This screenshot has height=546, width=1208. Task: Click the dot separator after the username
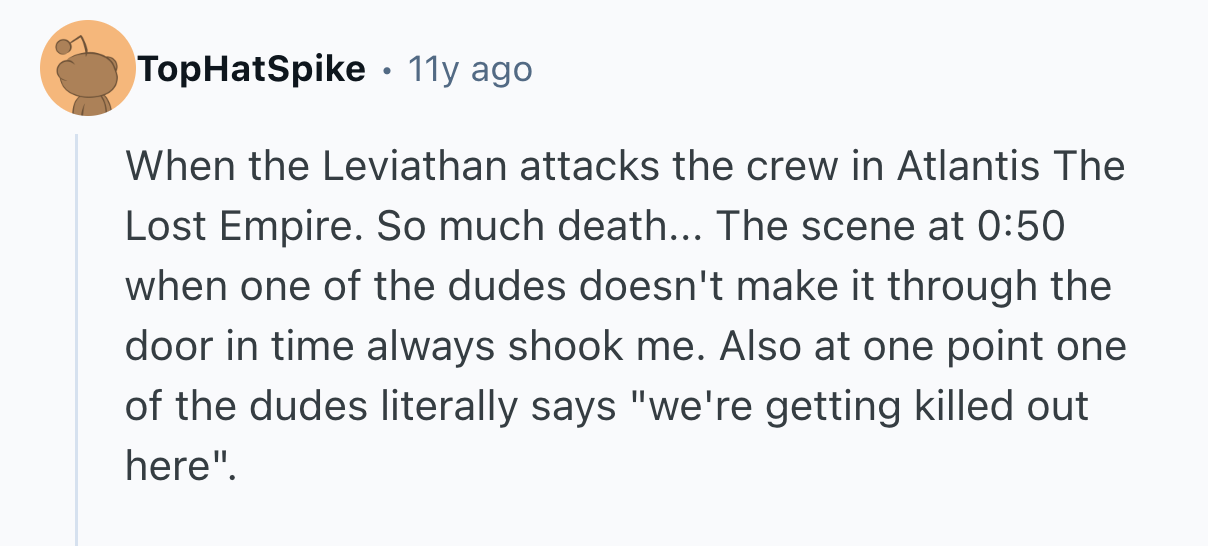[x=385, y=70]
